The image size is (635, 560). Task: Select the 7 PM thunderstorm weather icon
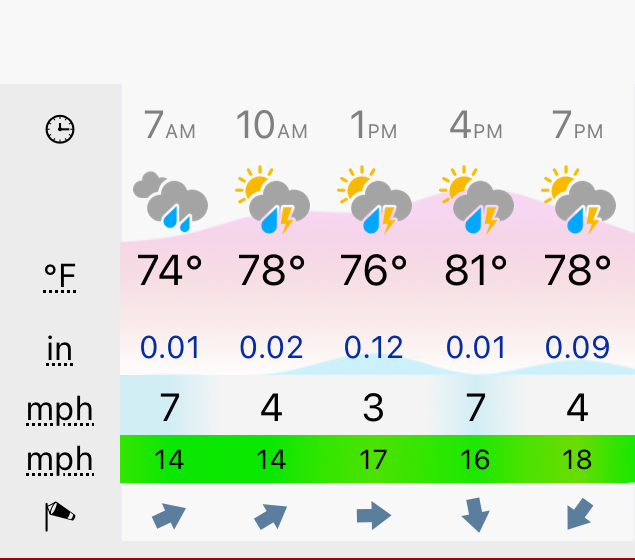click(x=579, y=200)
